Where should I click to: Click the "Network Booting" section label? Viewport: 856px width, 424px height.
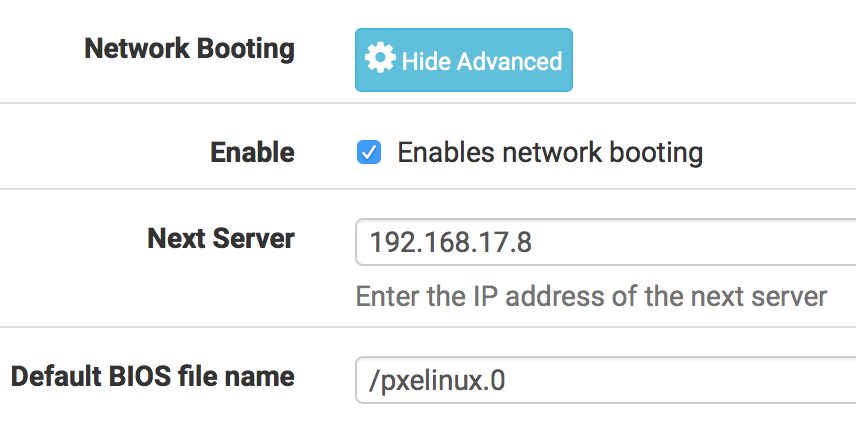point(189,49)
